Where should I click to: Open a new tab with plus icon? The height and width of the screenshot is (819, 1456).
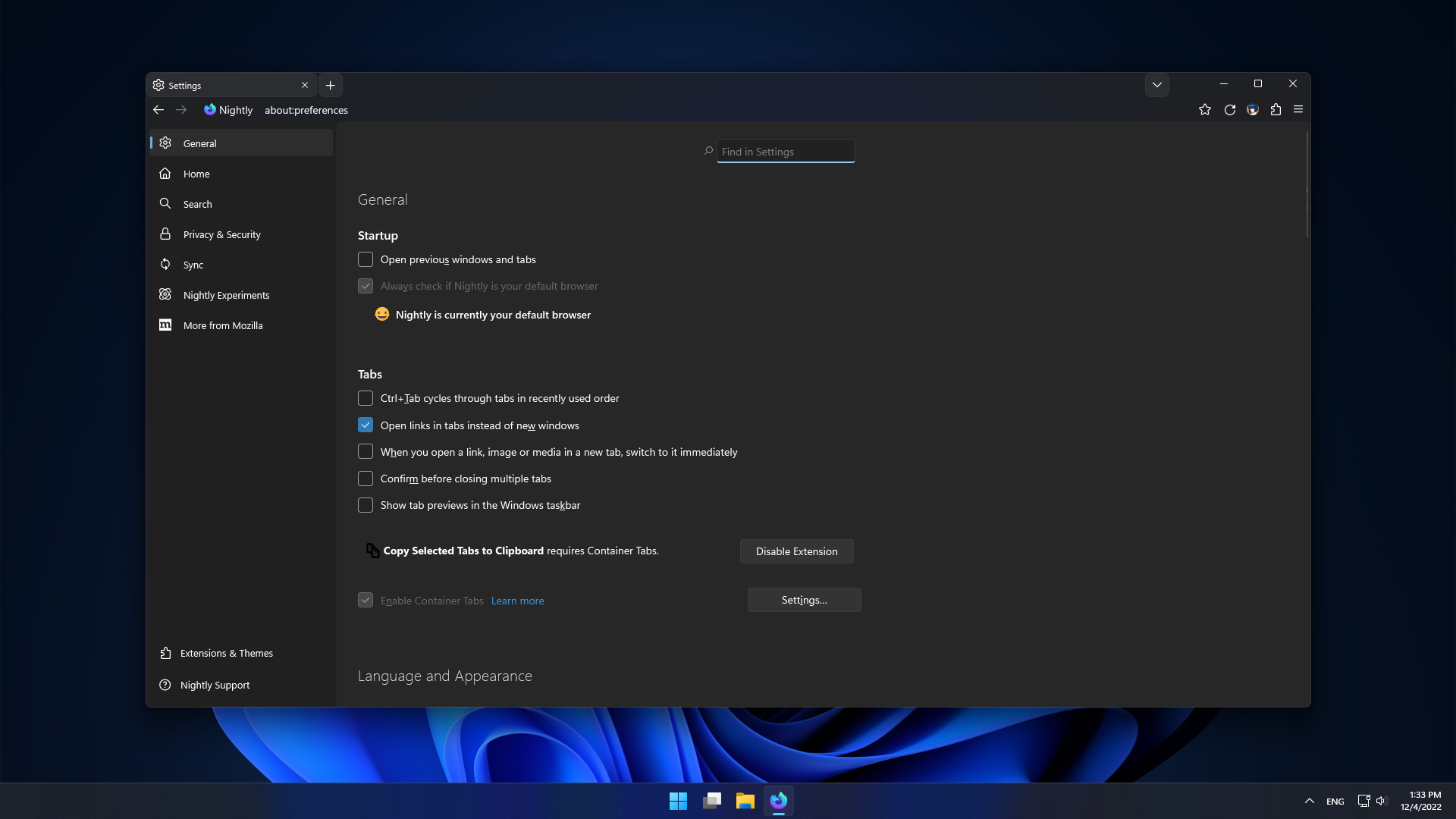click(x=330, y=86)
